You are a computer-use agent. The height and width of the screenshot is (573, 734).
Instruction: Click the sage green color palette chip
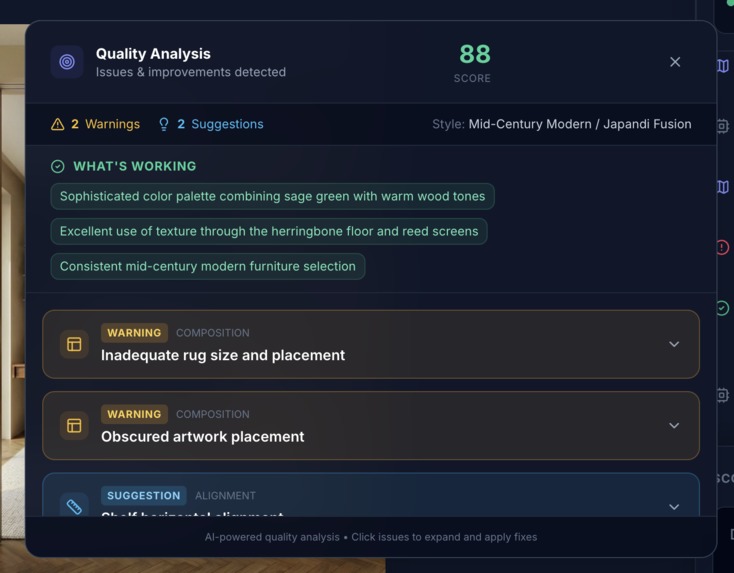[272, 196]
